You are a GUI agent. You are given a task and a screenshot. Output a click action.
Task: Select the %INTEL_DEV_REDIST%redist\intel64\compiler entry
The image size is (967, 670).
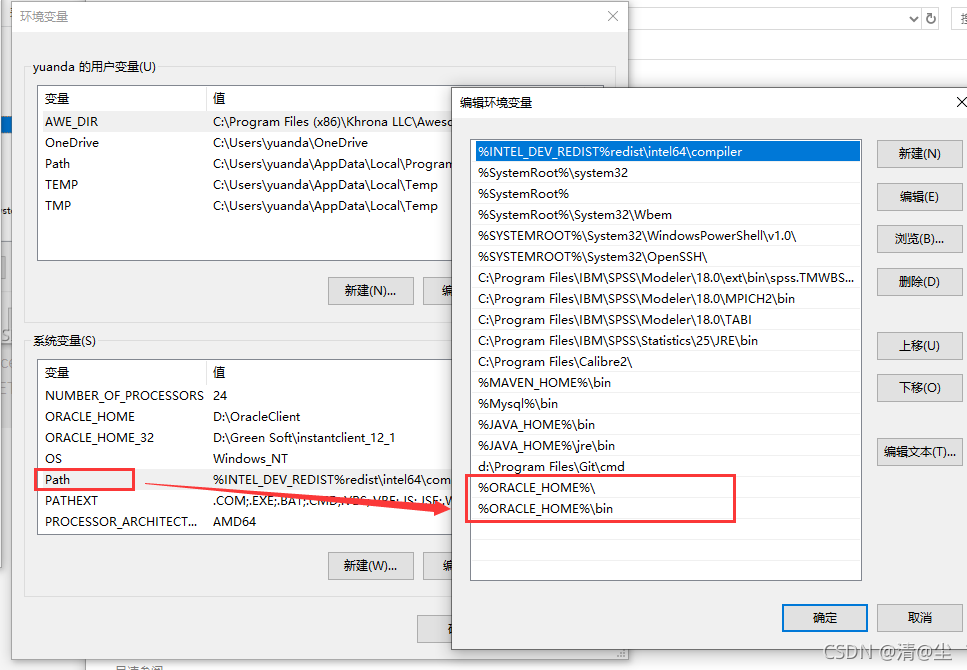(668, 152)
